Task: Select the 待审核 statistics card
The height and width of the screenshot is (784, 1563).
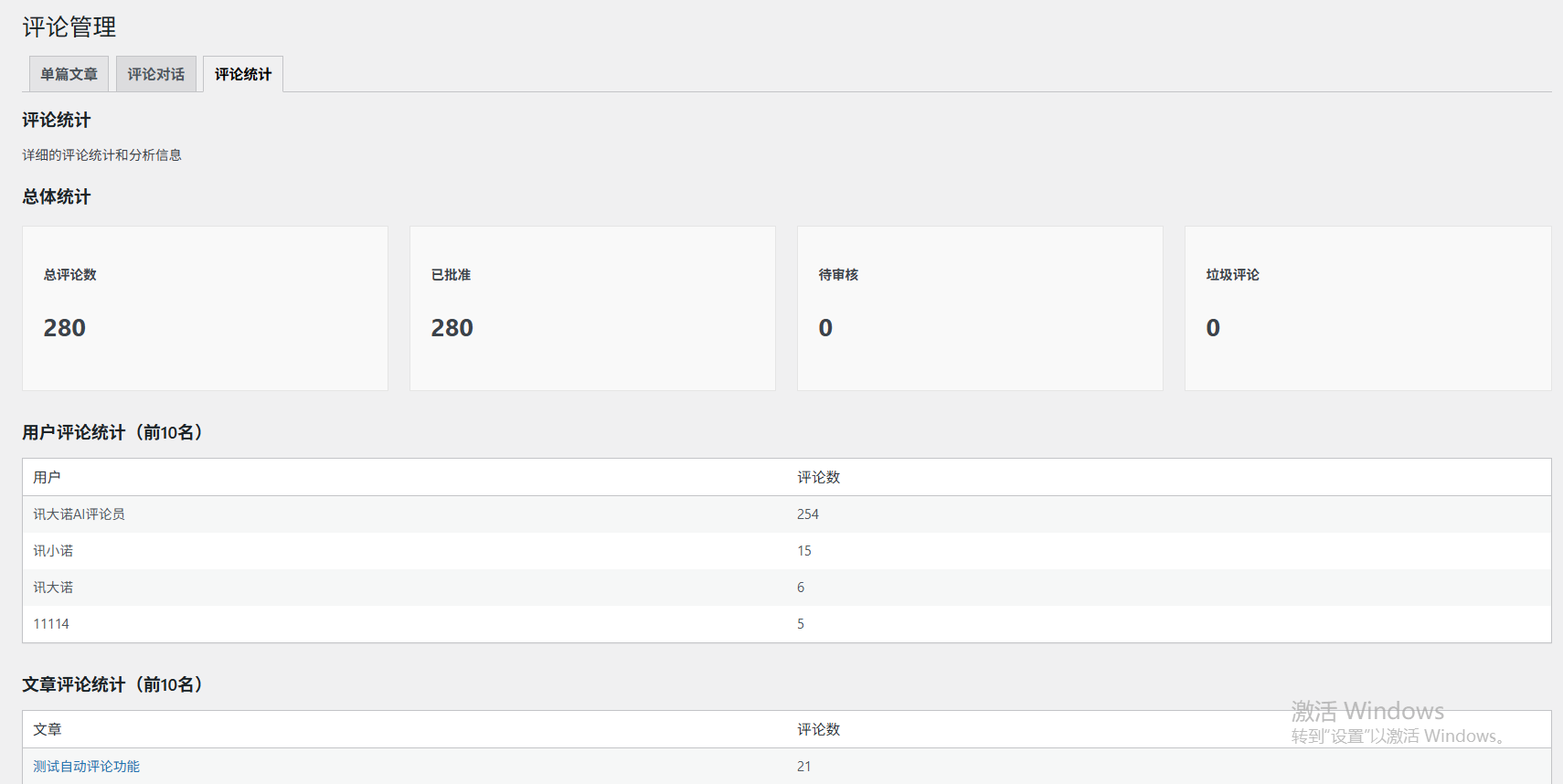Action: 980,308
